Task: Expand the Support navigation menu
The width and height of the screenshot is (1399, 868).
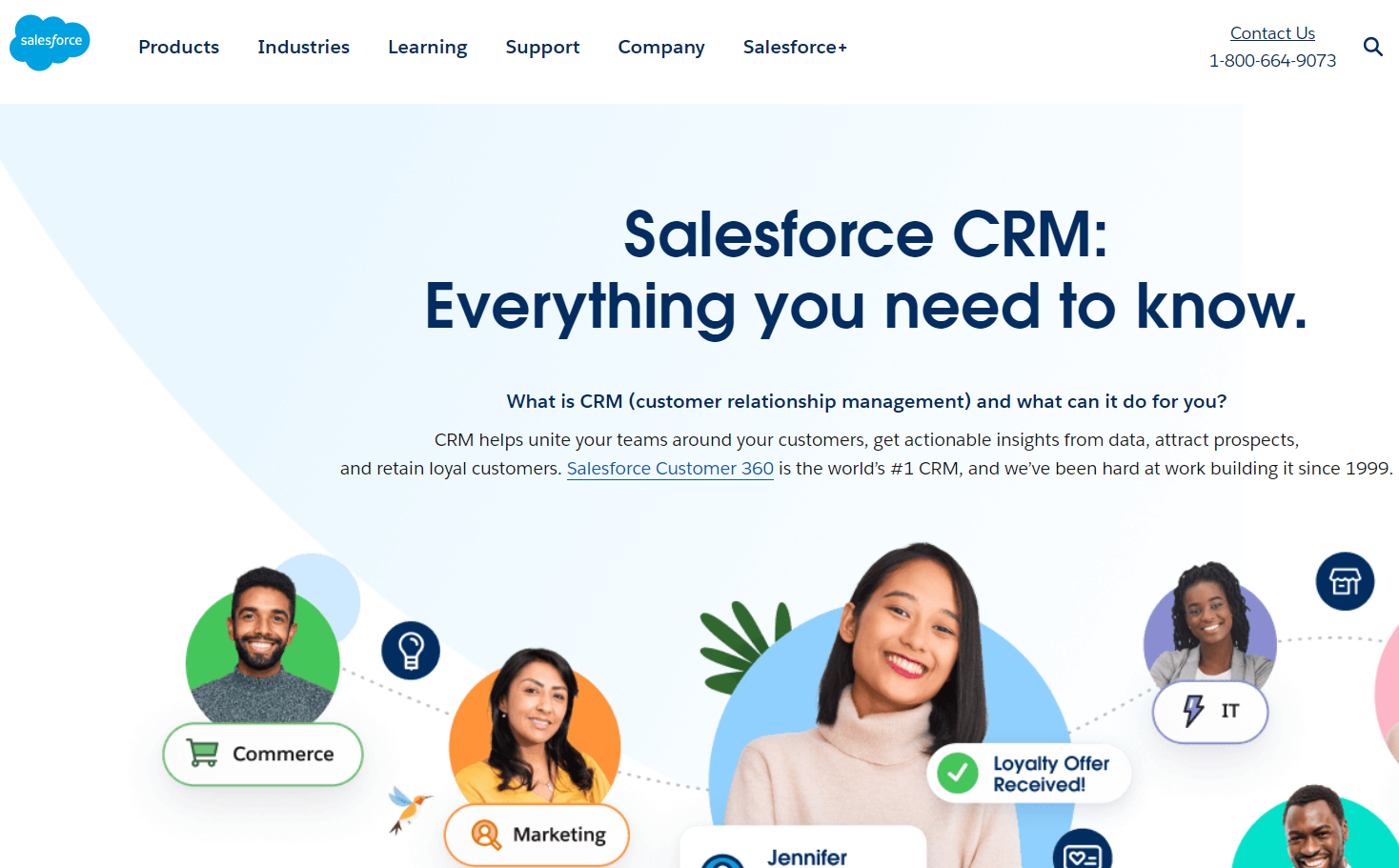Action: point(542,47)
